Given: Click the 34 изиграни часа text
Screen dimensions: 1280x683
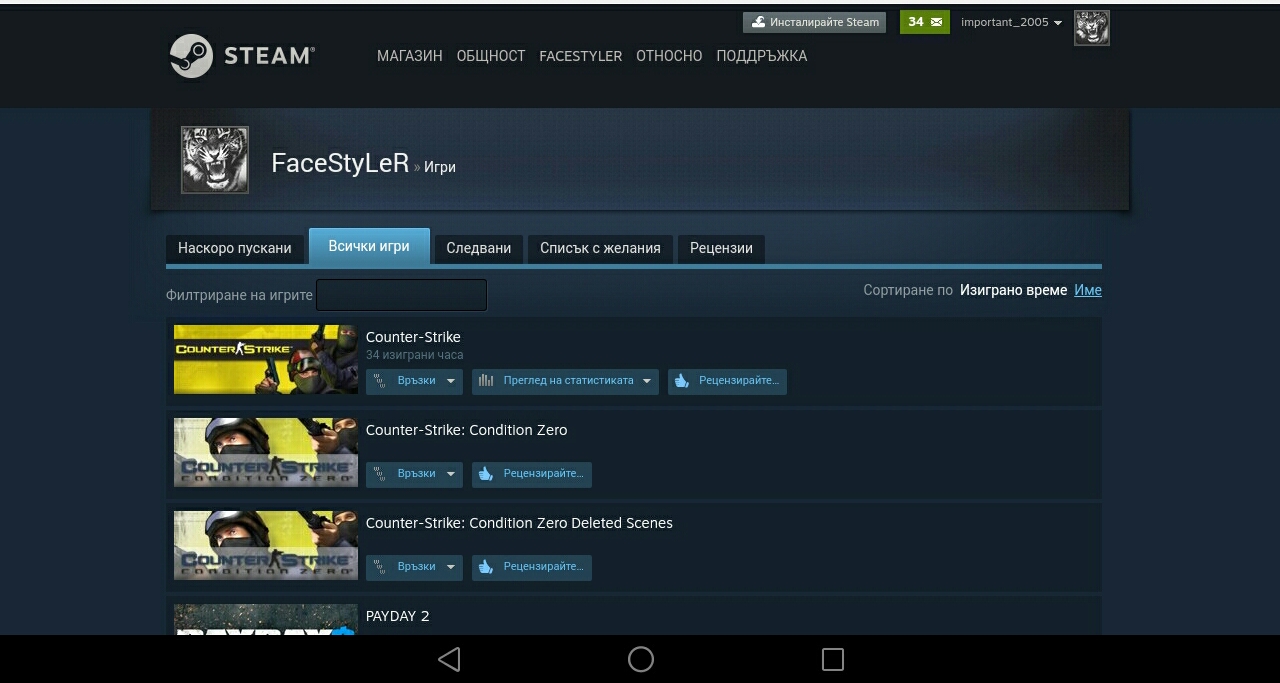Looking at the screenshot, I should pos(414,355).
